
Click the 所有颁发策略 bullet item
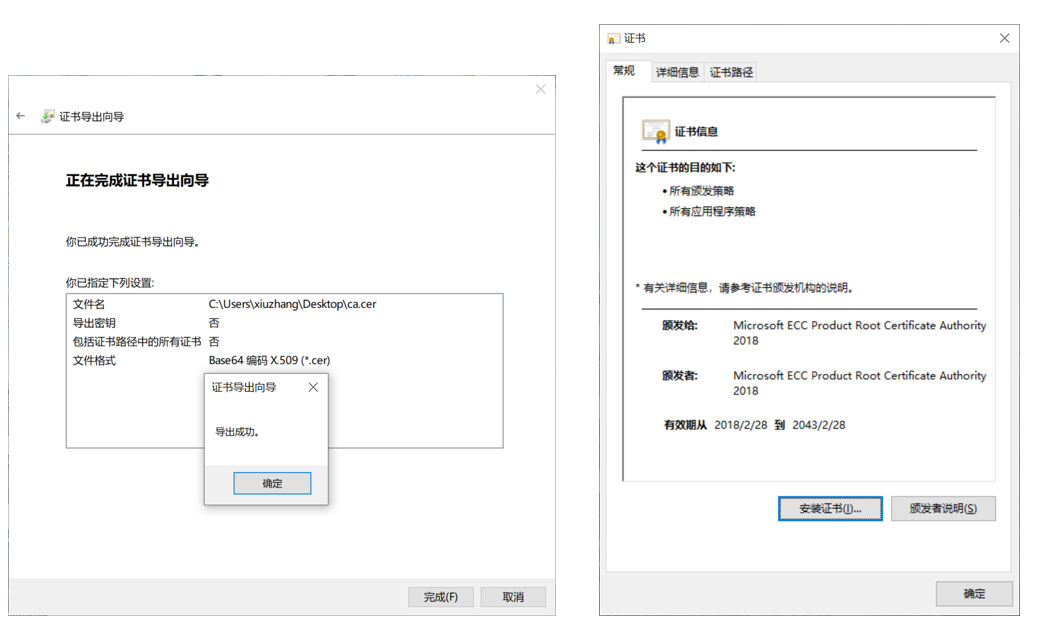click(701, 191)
